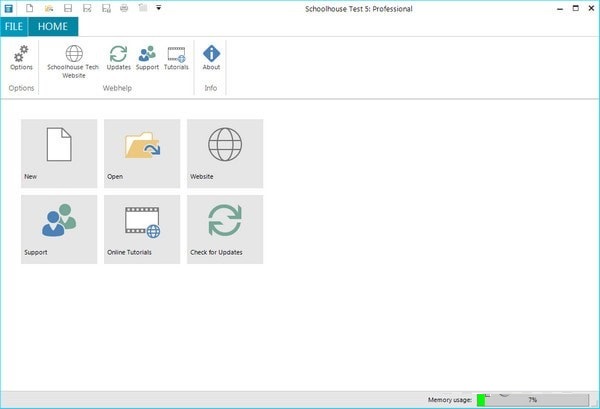This screenshot has height=409, width=600.
Task: Click the Open folder tile
Action: click(142, 153)
